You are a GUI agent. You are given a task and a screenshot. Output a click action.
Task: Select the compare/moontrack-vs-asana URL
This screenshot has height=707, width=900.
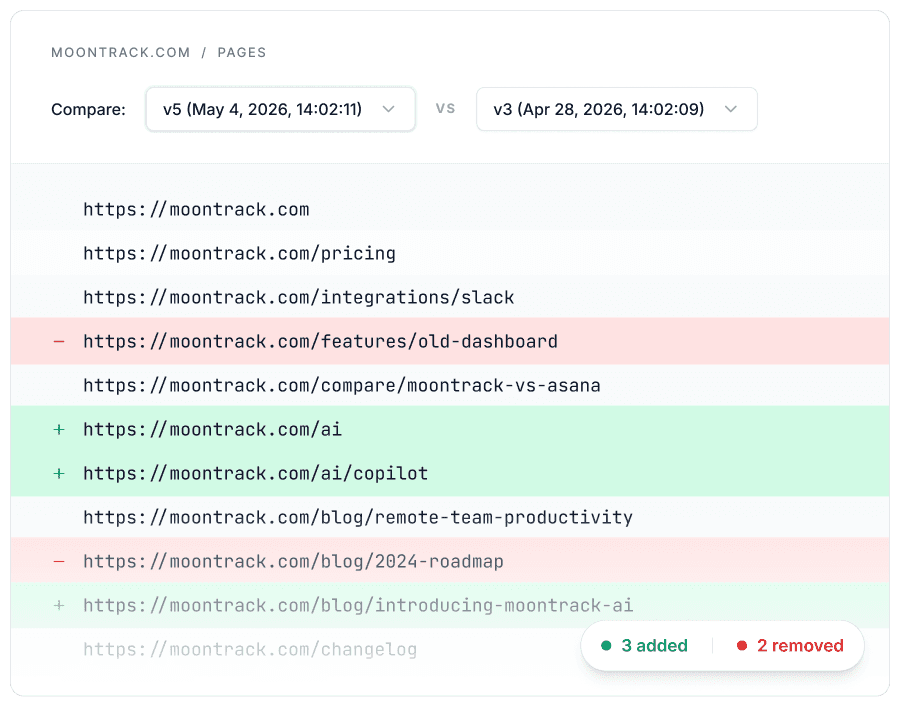[x=342, y=386]
